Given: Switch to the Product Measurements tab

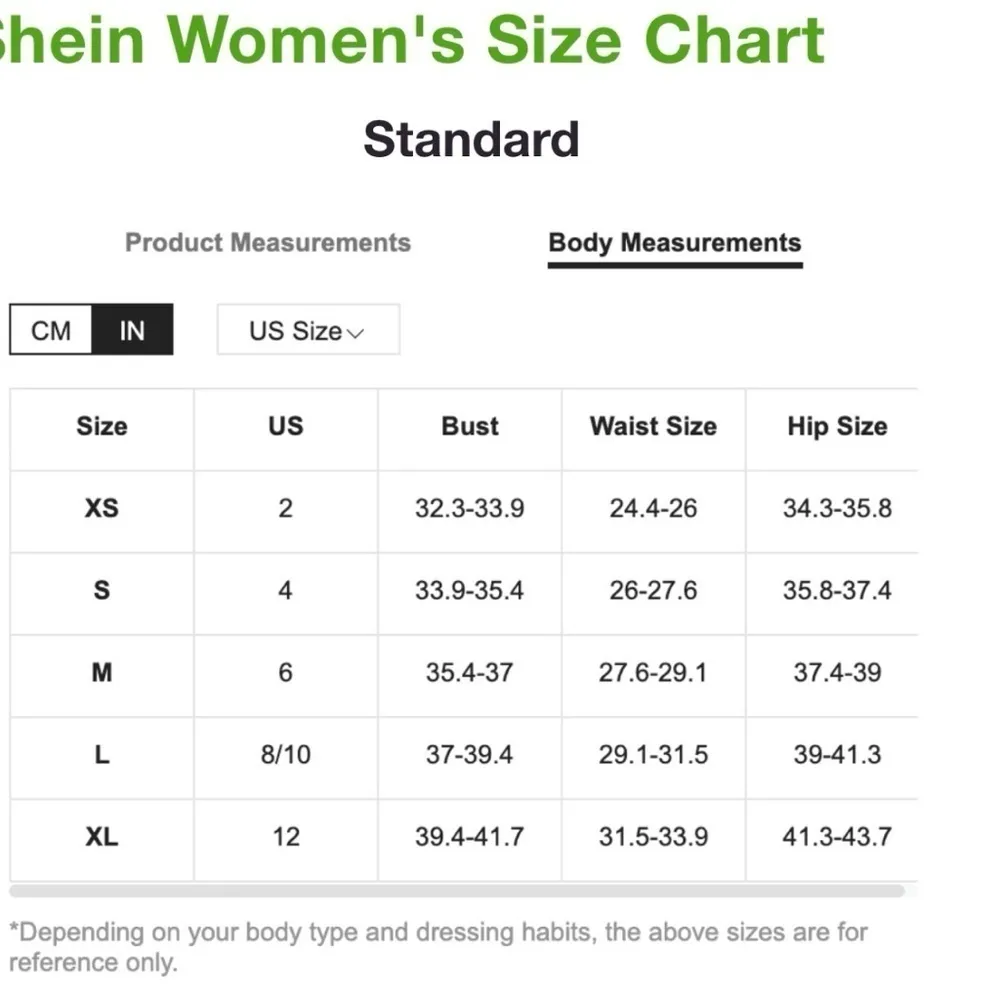Looking at the screenshot, I should pyautogui.click(x=267, y=243).
